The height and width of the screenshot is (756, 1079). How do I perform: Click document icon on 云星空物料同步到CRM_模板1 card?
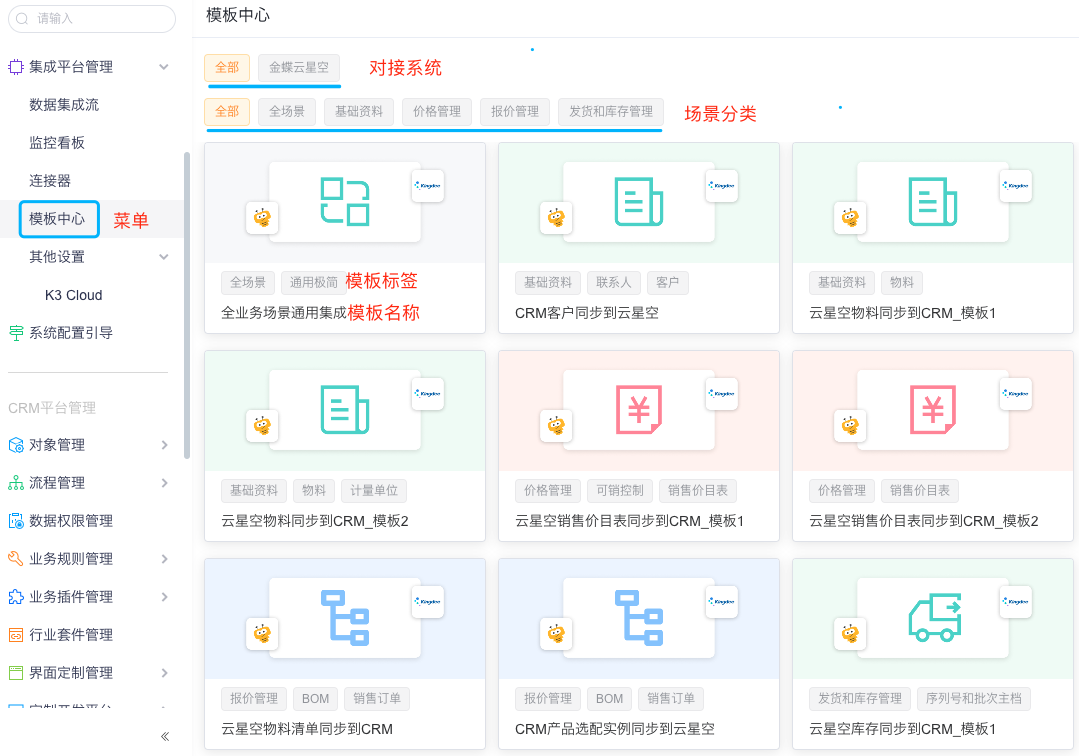932,202
